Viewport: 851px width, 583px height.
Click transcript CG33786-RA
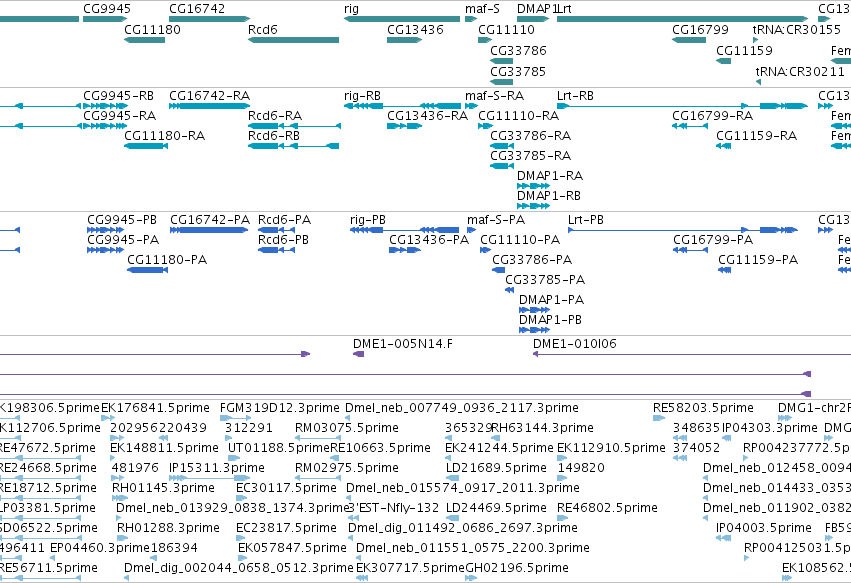[531, 136]
